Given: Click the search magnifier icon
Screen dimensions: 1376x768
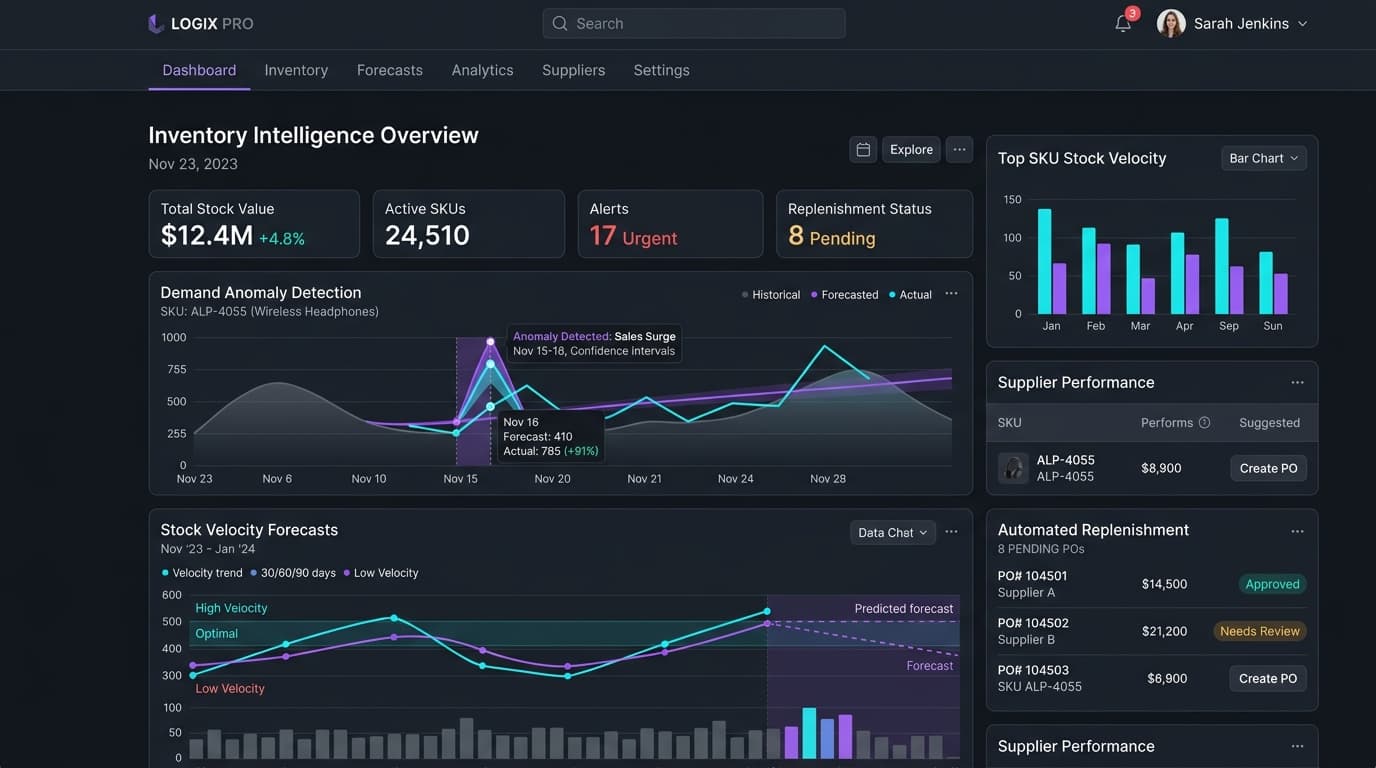Looking at the screenshot, I should tap(560, 23).
